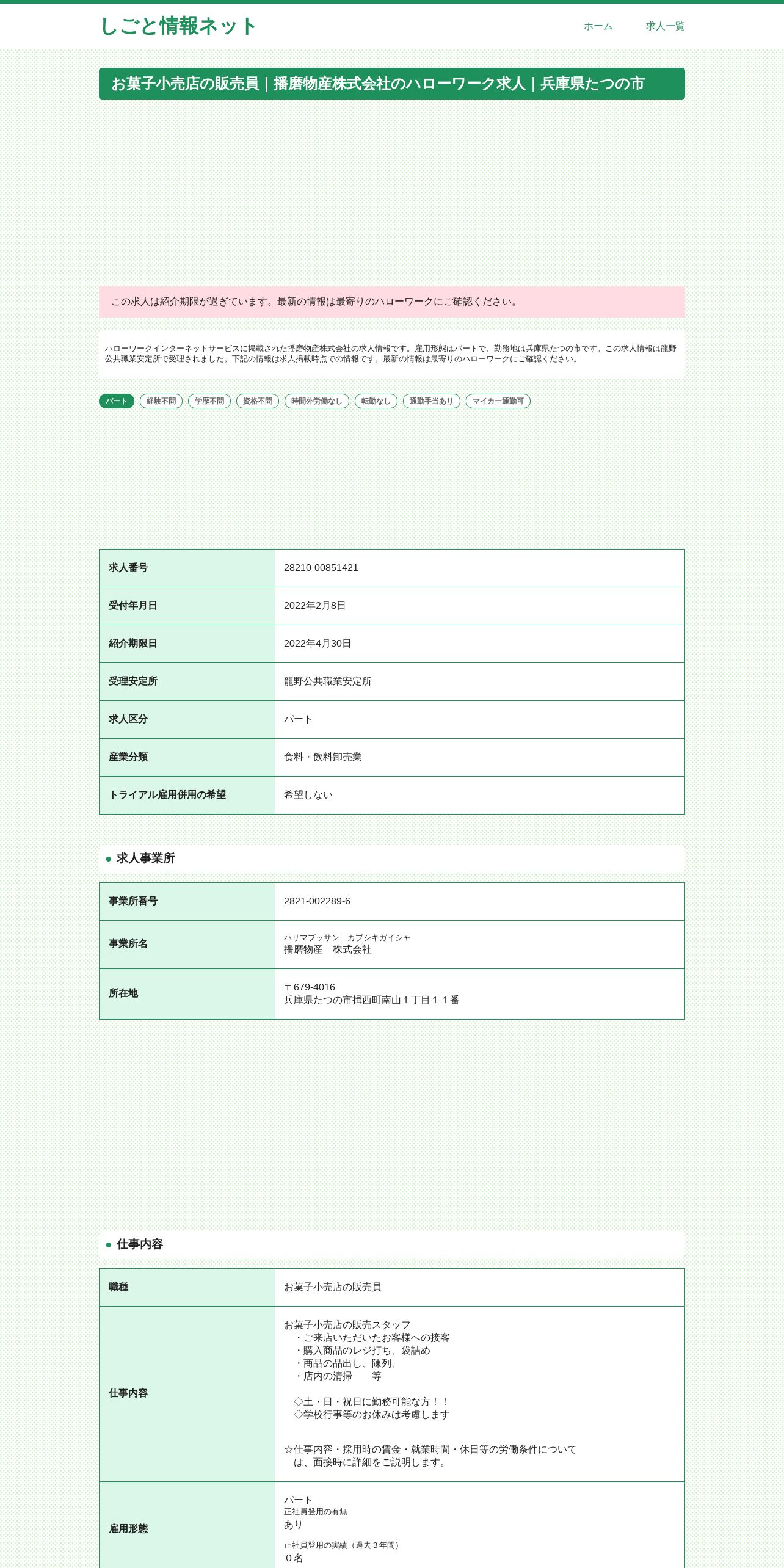This screenshot has height=1568, width=784.
Task: Select the 経験不問 tag
Action: click(x=161, y=401)
